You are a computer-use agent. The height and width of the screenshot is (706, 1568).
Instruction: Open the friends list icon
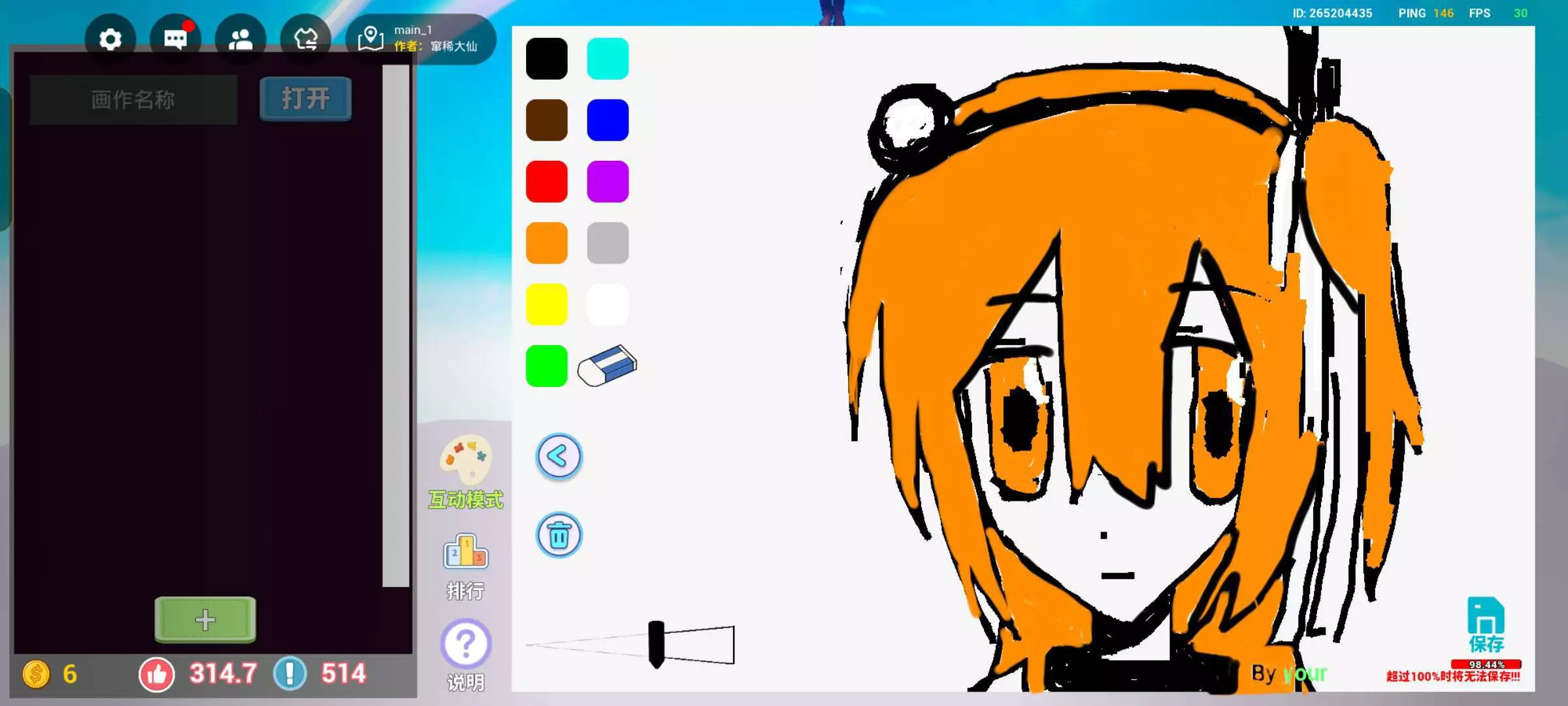240,39
